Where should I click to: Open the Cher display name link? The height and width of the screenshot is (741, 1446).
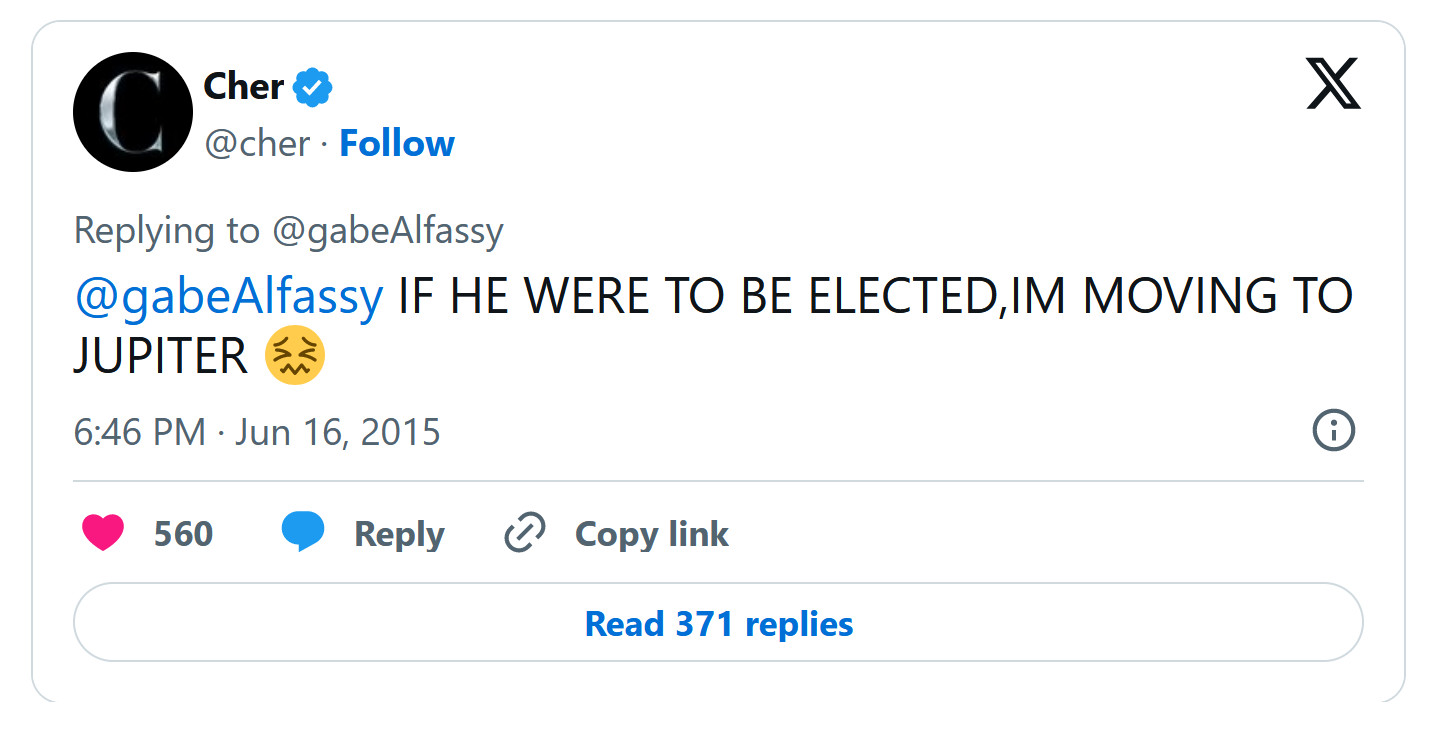click(x=243, y=87)
